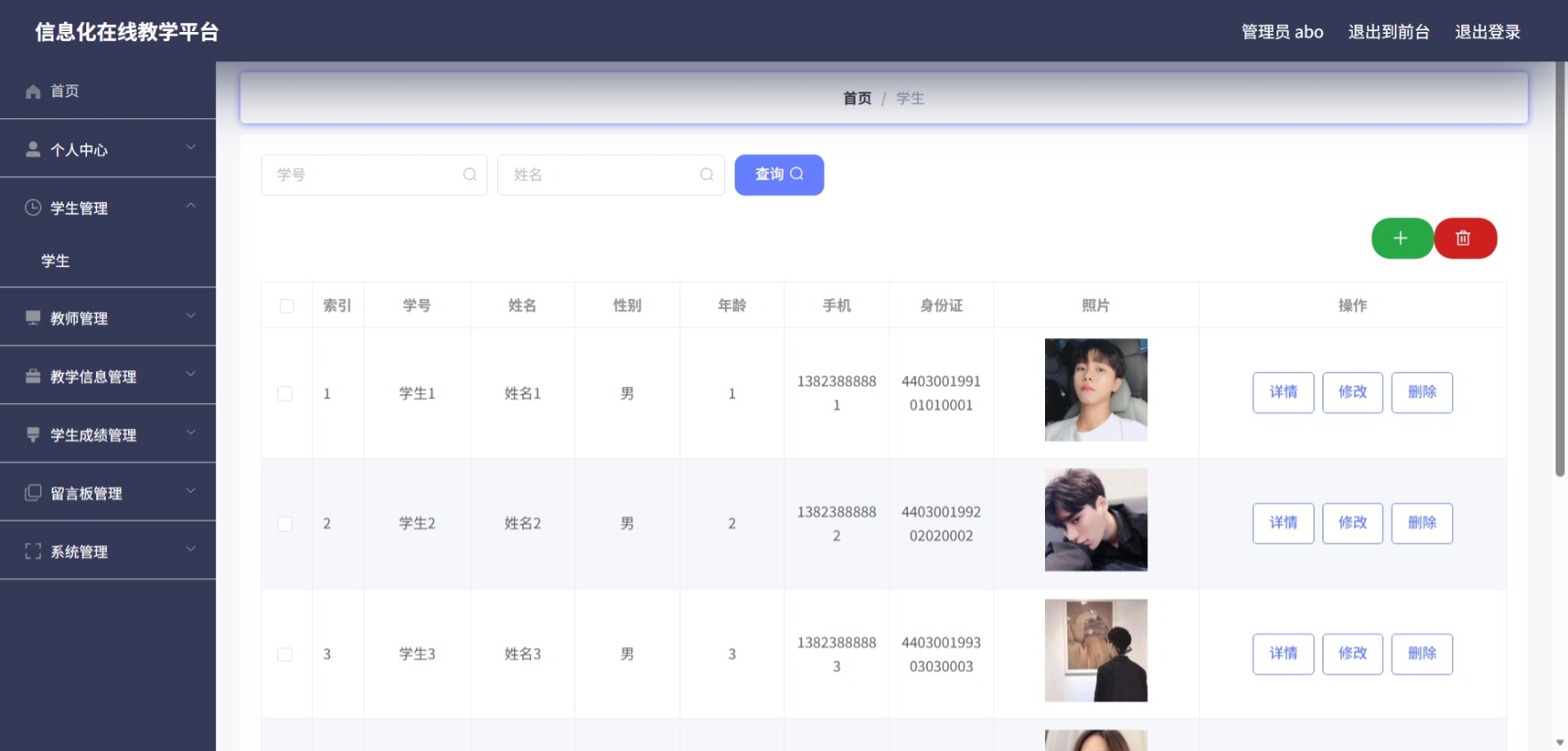The height and width of the screenshot is (751, 1568).
Task: Expand the 教学信息管理 menu chevron
Action: pyautogui.click(x=190, y=374)
